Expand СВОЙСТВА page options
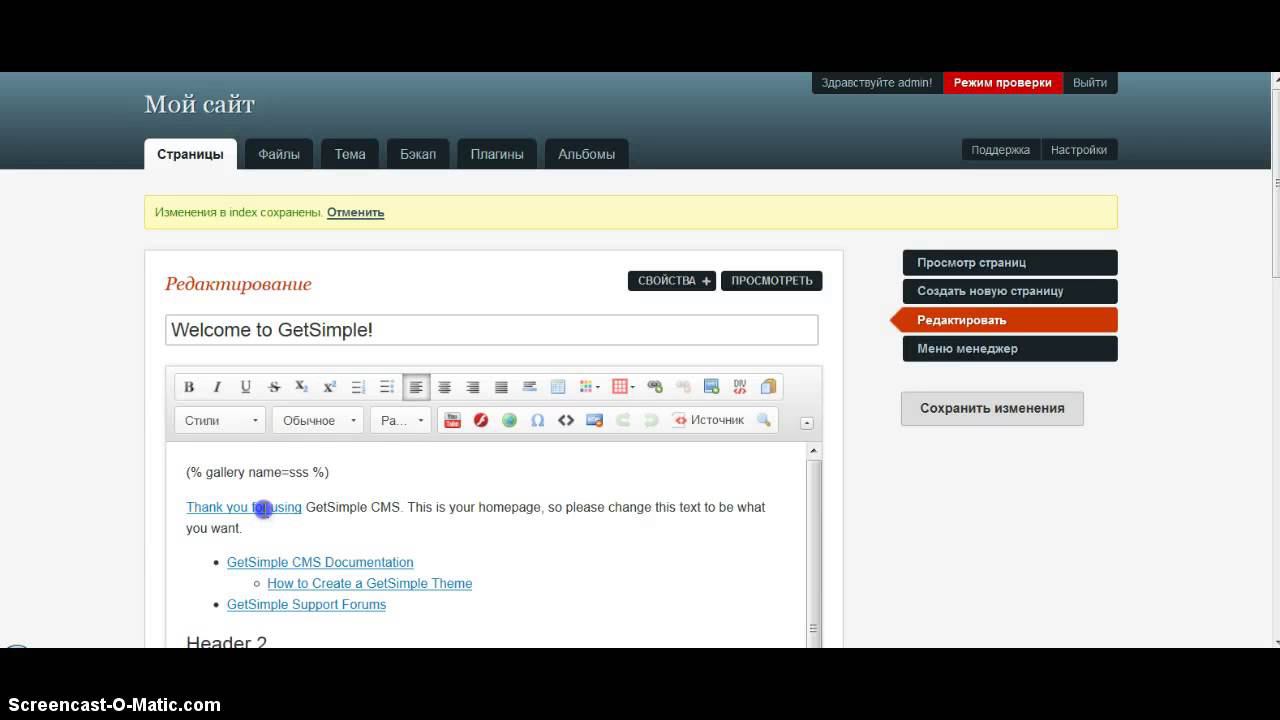Image resolution: width=1280 pixels, height=720 pixels. [x=674, y=281]
